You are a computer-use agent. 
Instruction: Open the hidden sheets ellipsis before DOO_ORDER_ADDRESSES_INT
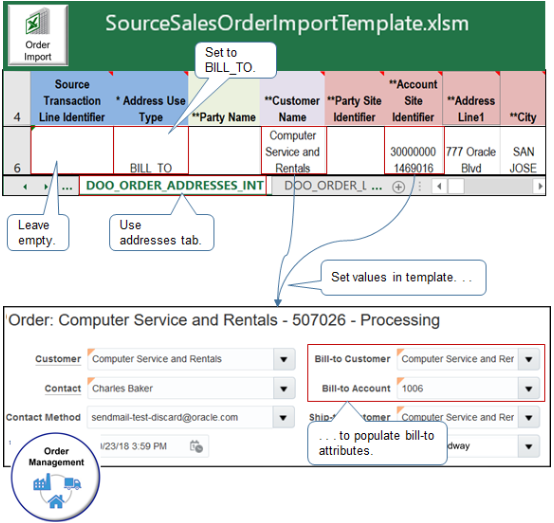coord(67,187)
